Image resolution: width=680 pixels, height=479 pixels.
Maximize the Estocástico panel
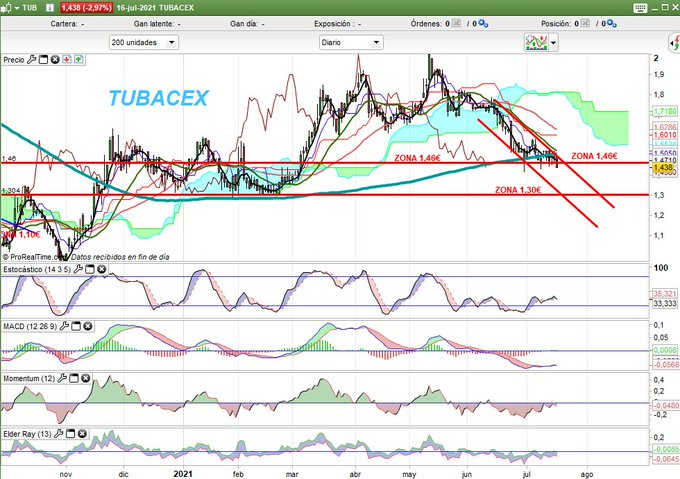(x=90, y=269)
